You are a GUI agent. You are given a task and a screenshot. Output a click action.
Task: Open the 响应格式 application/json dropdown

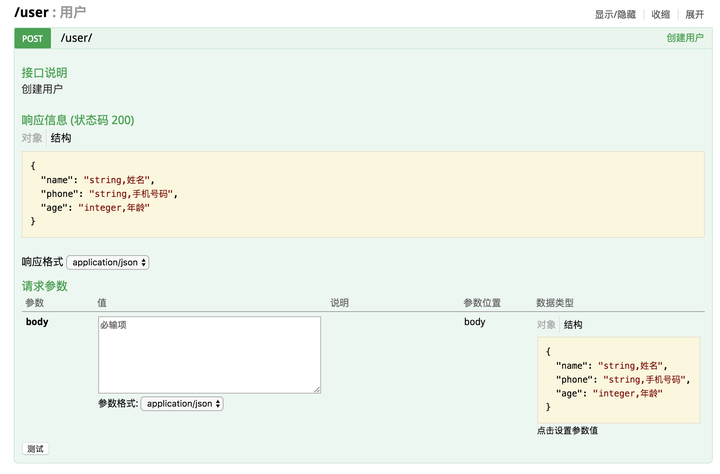(x=108, y=262)
